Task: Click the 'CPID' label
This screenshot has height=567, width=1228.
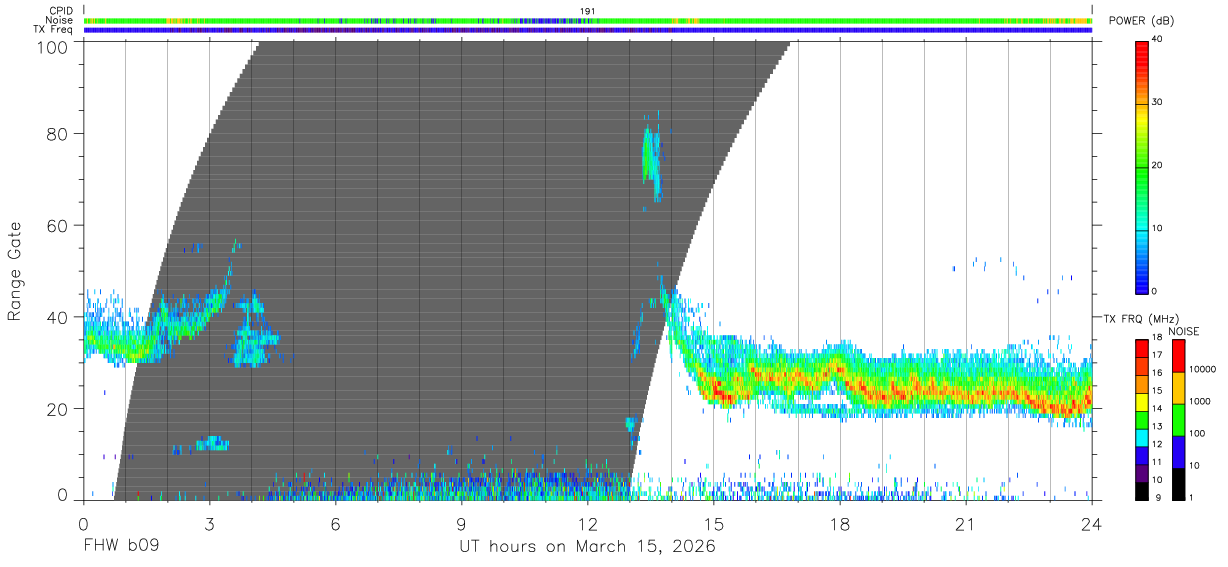Action: coord(61,10)
